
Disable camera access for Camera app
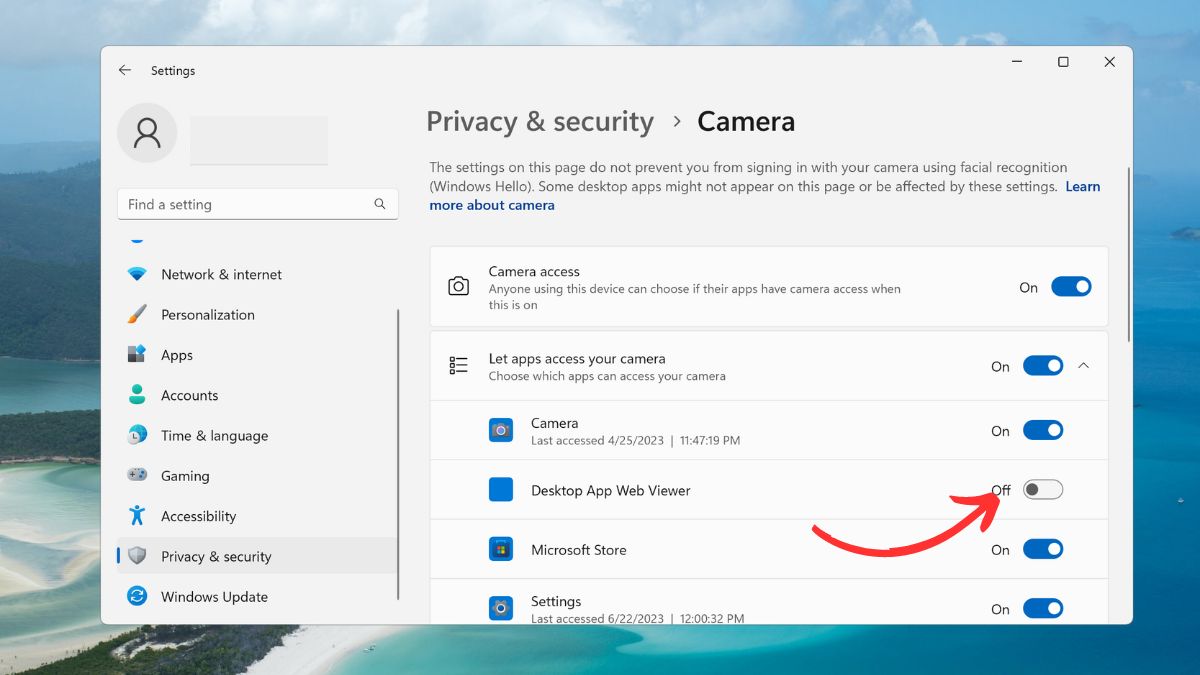click(1043, 431)
